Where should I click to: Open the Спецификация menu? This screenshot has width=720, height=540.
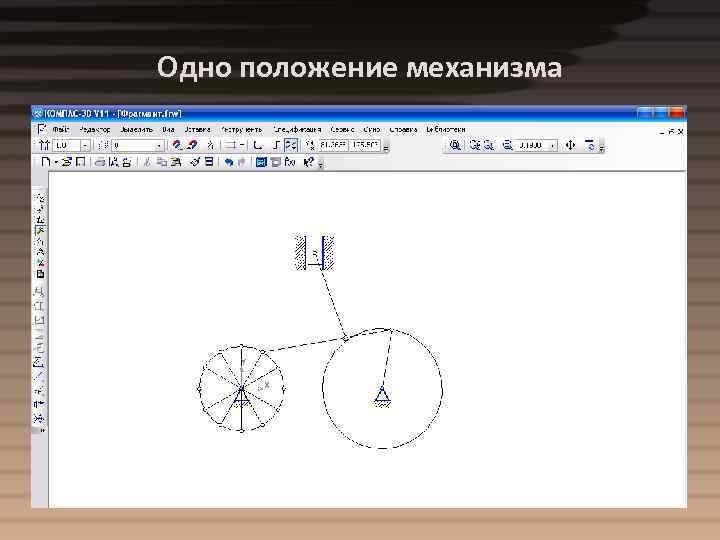297,129
